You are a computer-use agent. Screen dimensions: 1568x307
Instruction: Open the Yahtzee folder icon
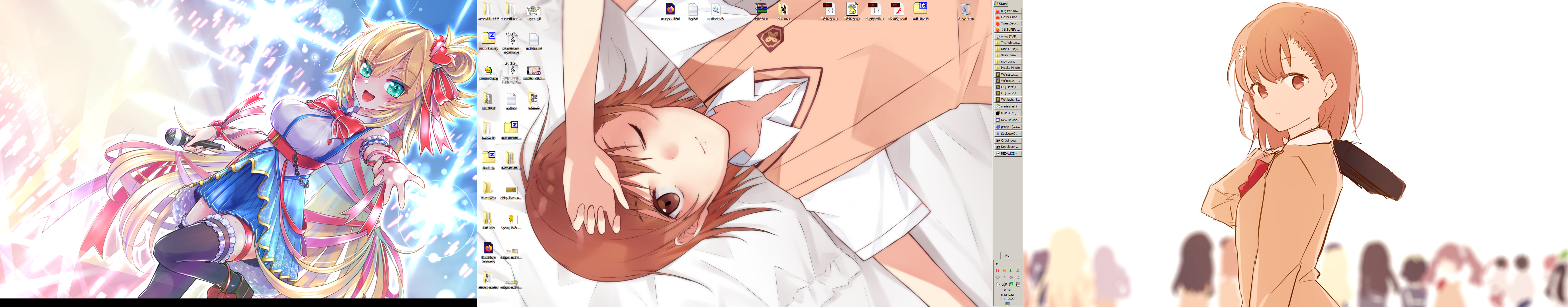click(534, 101)
